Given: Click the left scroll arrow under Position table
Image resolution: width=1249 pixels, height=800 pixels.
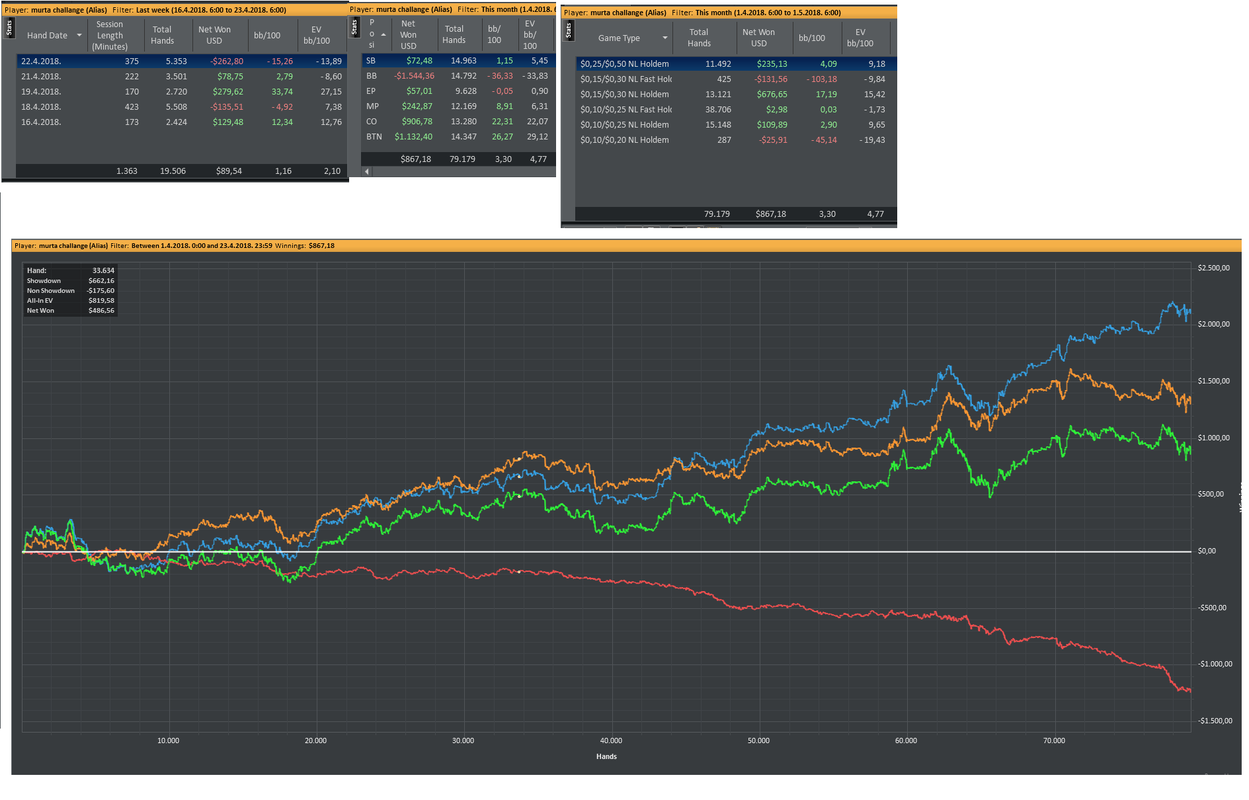Looking at the screenshot, I should 367,171.
